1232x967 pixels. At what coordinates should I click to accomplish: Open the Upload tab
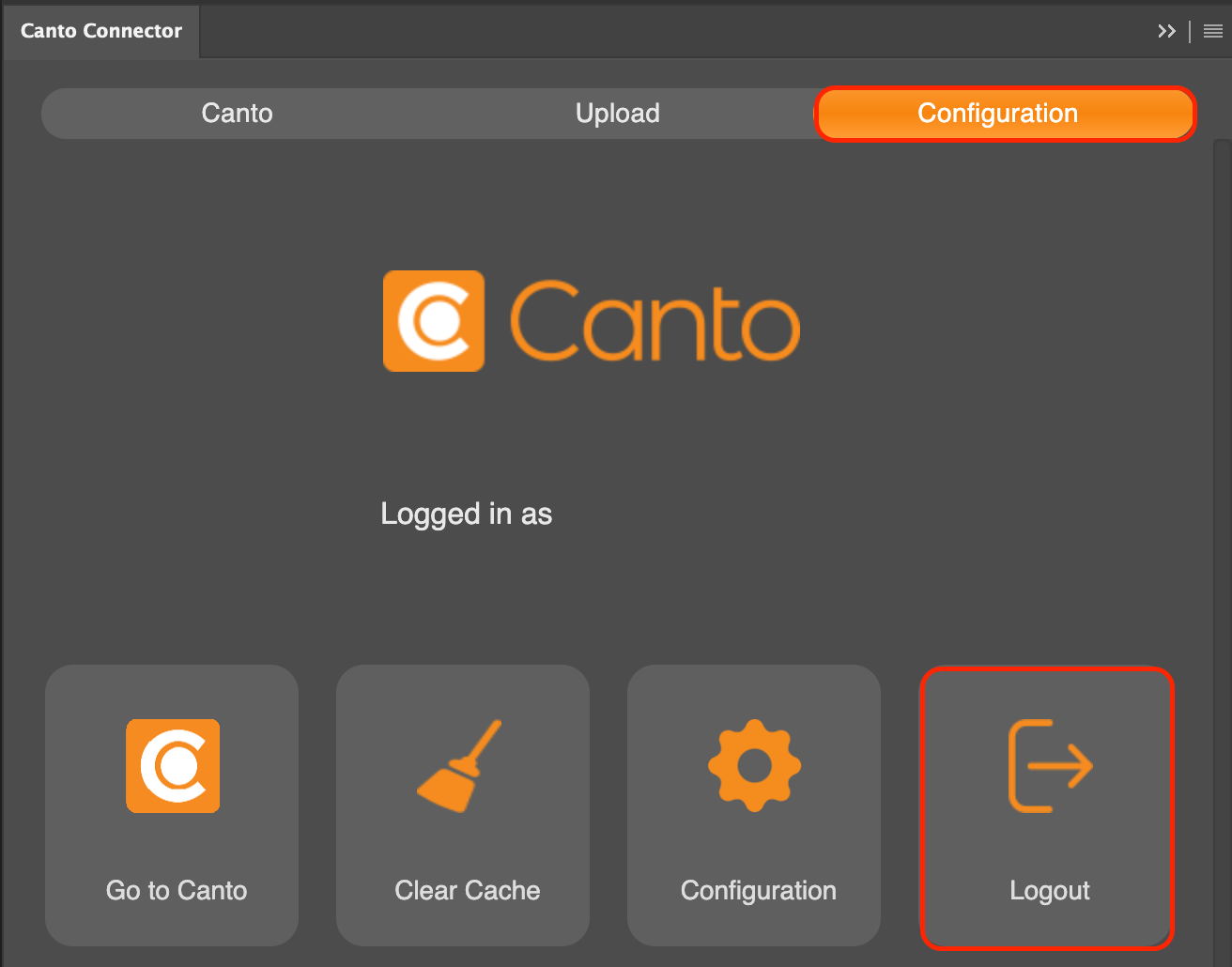coord(617,114)
